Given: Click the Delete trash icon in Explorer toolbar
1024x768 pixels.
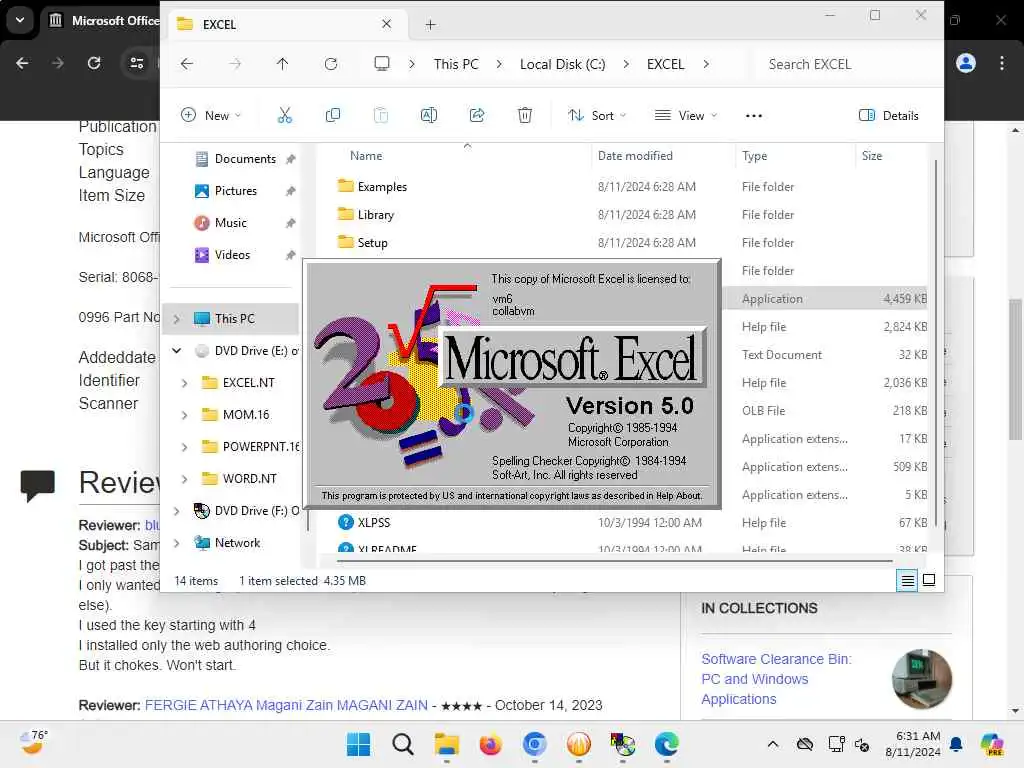Looking at the screenshot, I should click(524, 116).
